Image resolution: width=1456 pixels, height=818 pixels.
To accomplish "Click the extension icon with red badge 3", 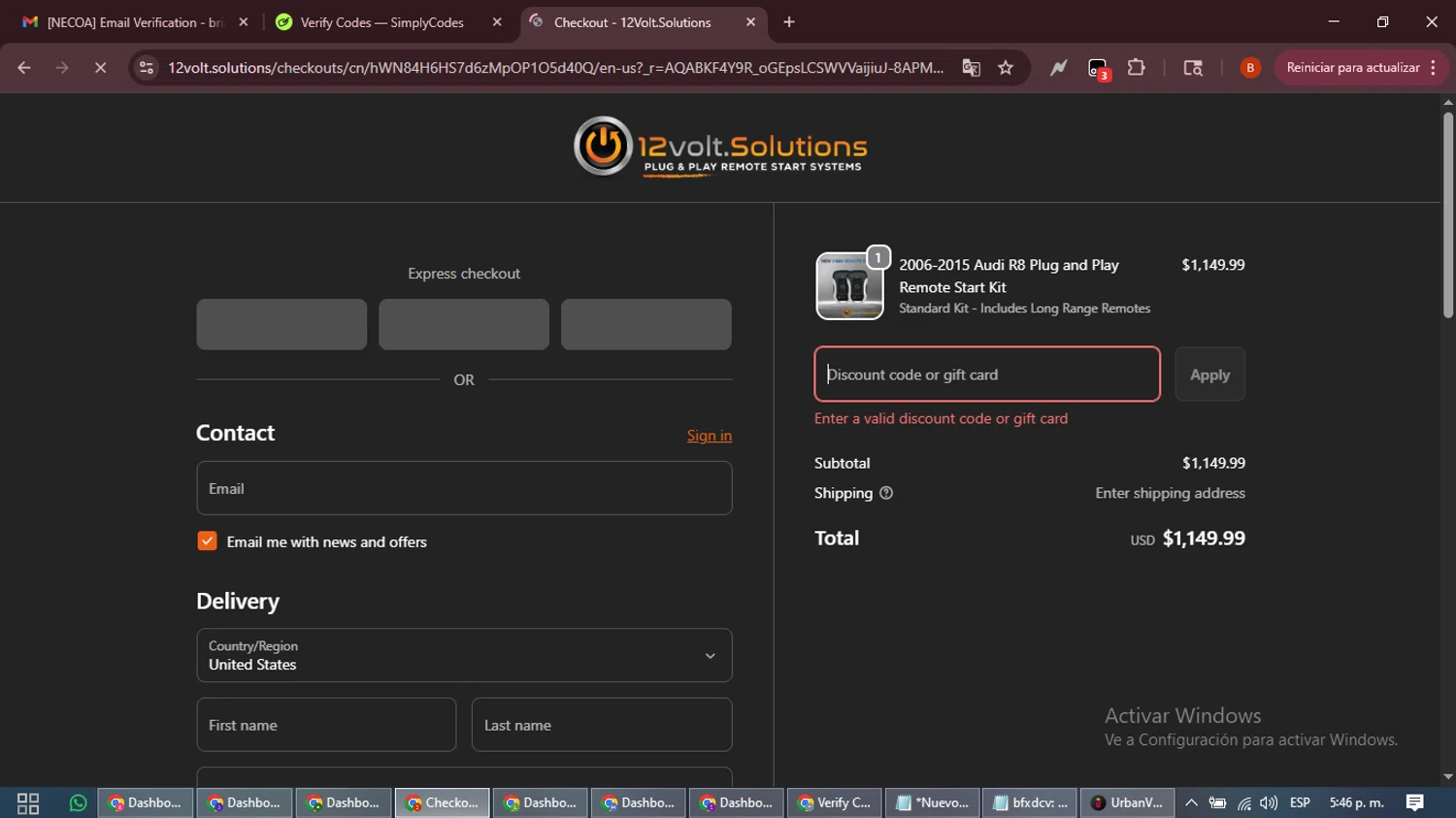I will (1098, 68).
